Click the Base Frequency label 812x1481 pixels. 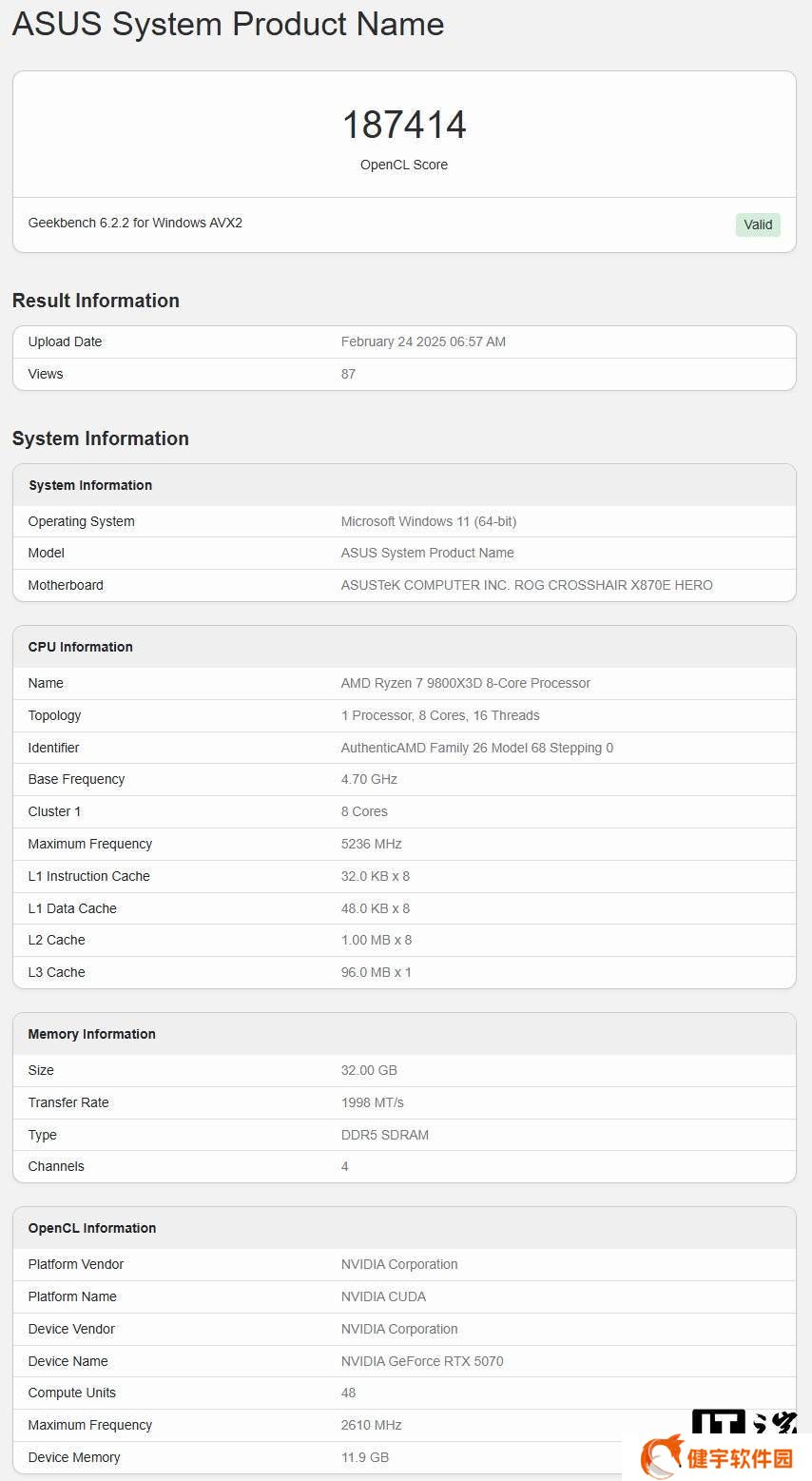pos(76,779)
